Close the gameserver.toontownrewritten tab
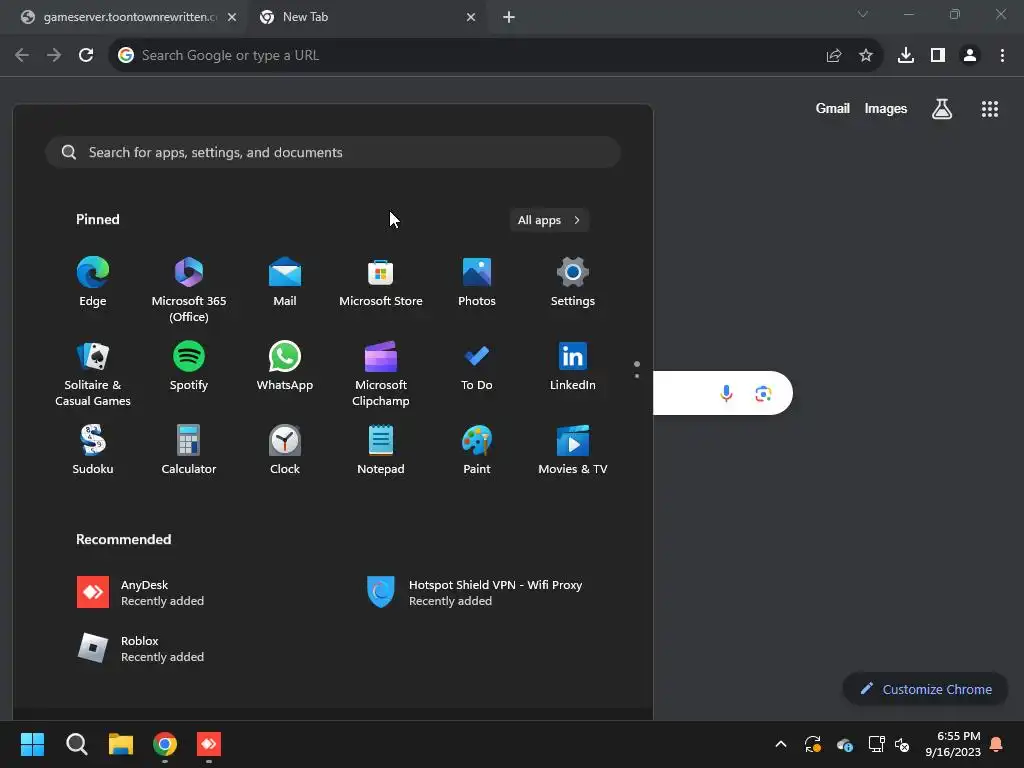Viewport: 1024px width, 768px height. pos(232,17)
